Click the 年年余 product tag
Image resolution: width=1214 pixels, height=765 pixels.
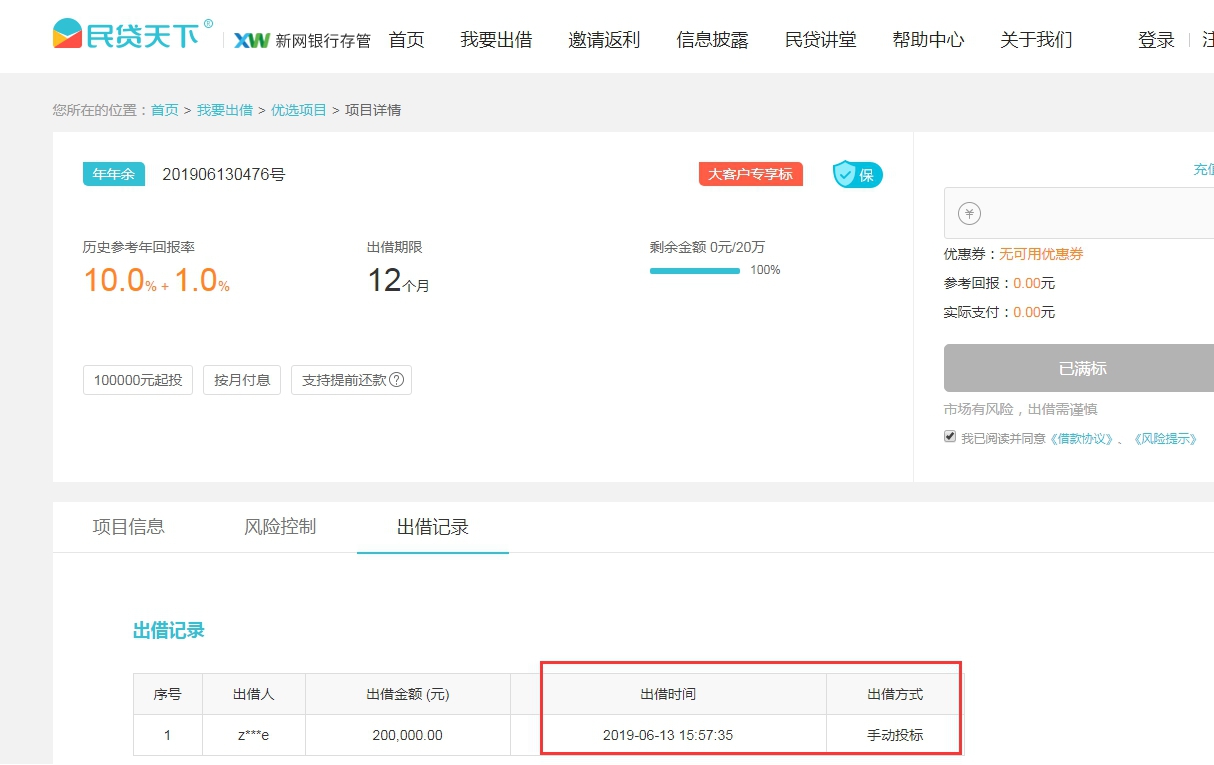(113, 174)
